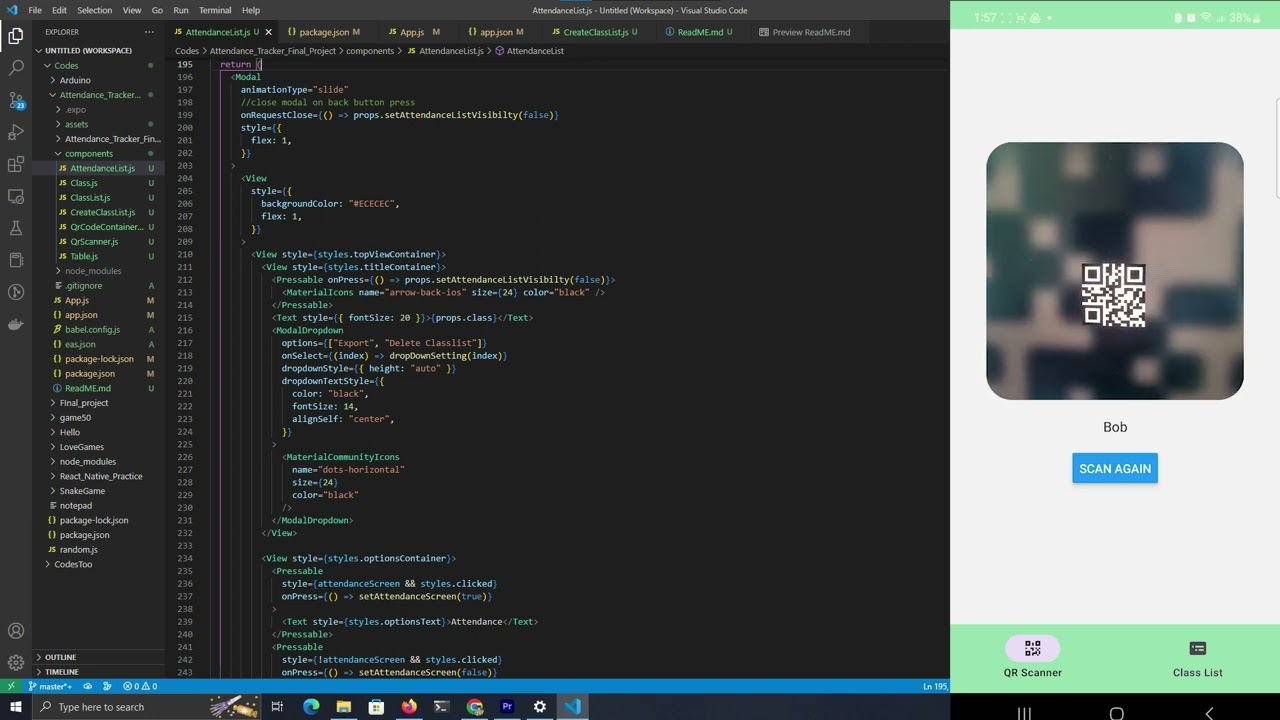Click the errors and warnings counter
The width and height of the screenshot is (1280, 720).
[x=140, y=686]
